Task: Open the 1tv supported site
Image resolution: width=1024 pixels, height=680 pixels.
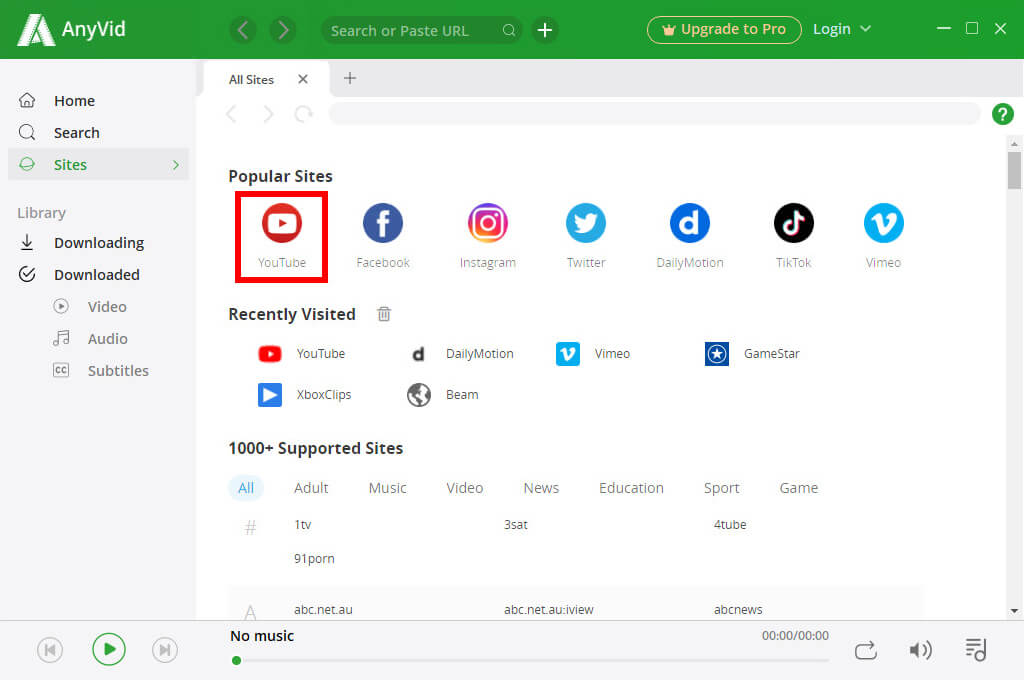Action: [x=302, y=525]
